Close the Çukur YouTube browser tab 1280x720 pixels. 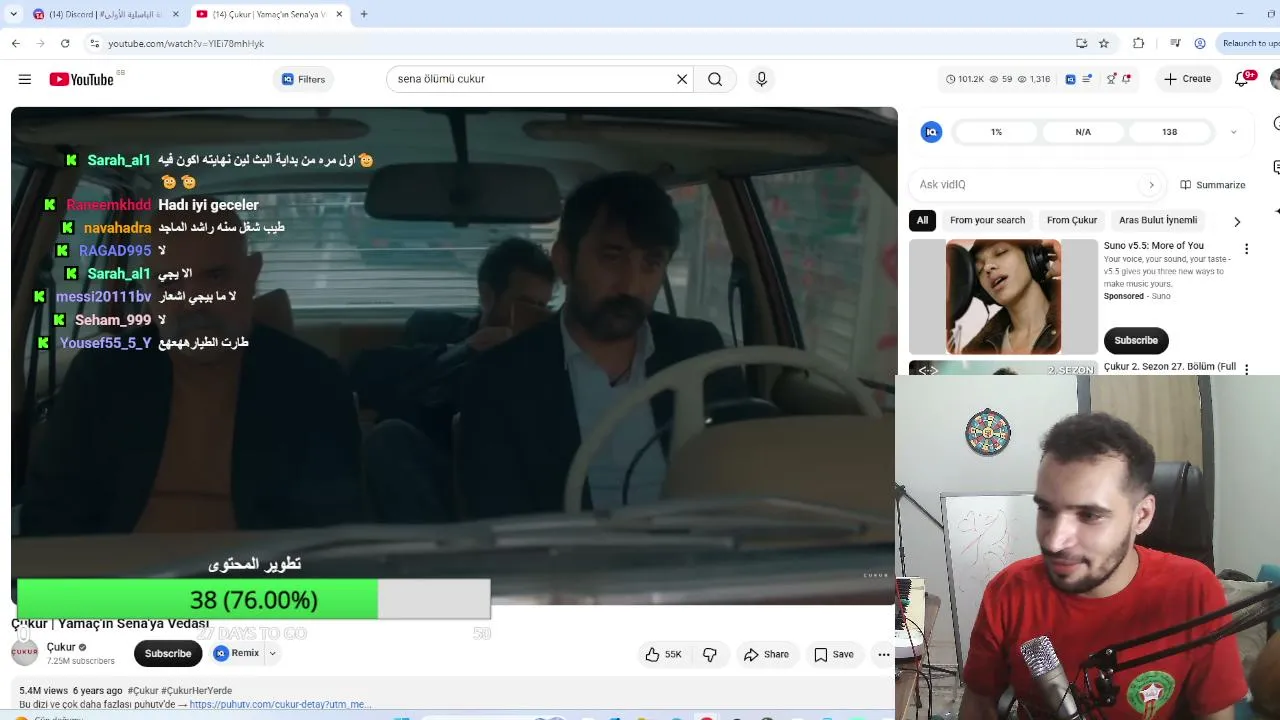point(339,15)
